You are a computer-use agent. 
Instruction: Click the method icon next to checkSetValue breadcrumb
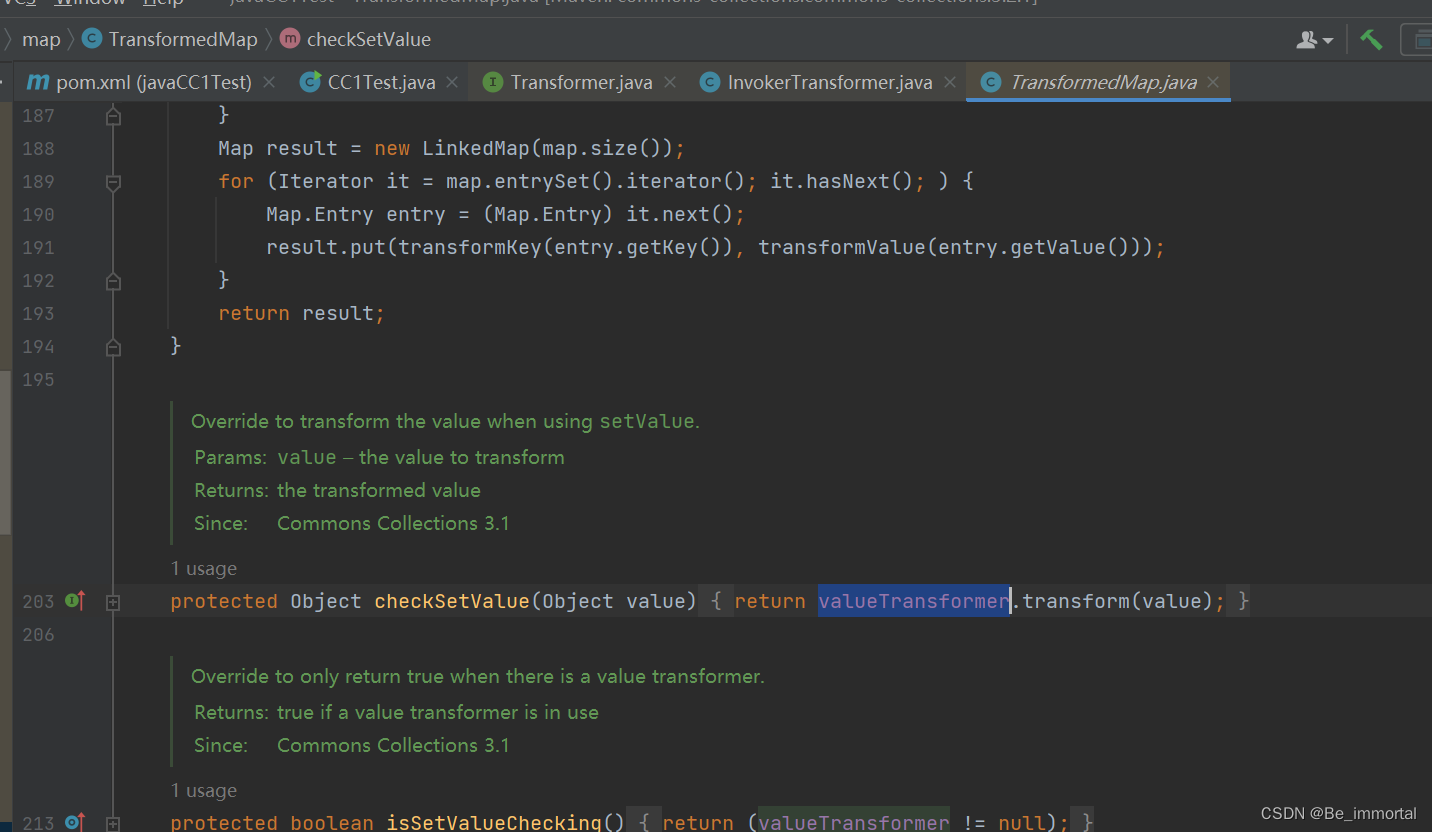pos(290,39)
